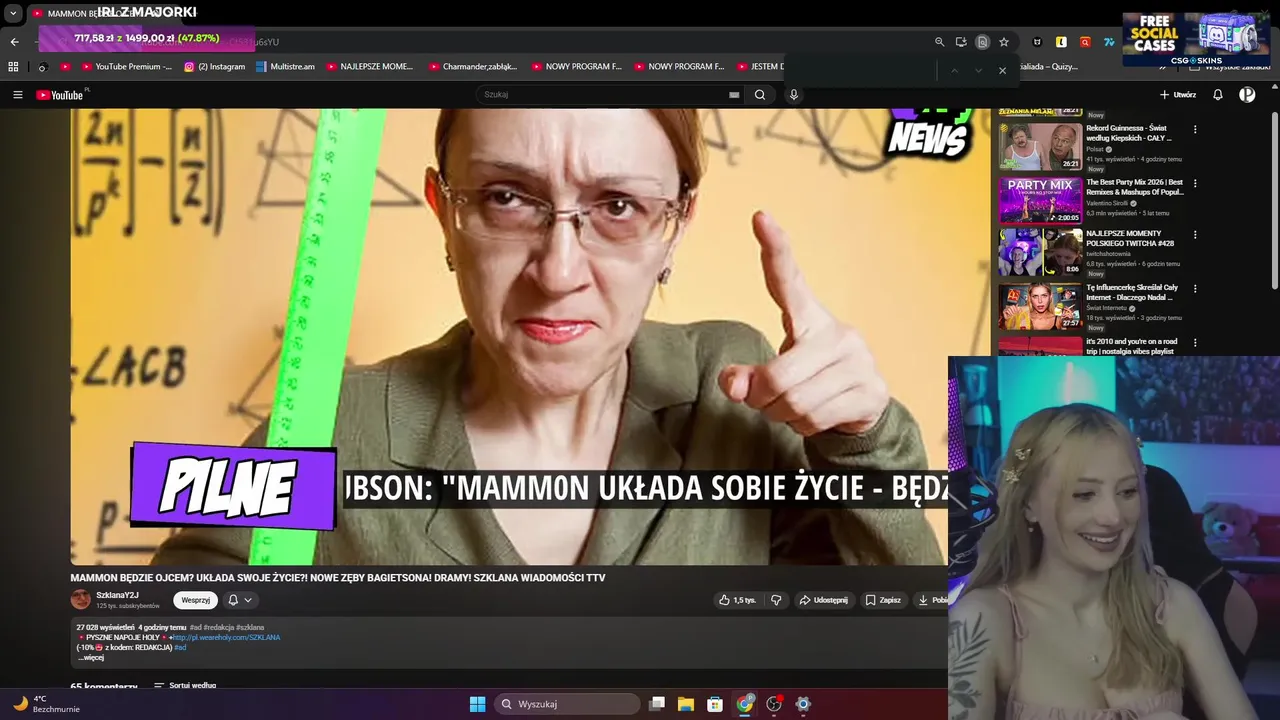
Task: Click the #redakcja hashtag
Action: pos(218,627)
